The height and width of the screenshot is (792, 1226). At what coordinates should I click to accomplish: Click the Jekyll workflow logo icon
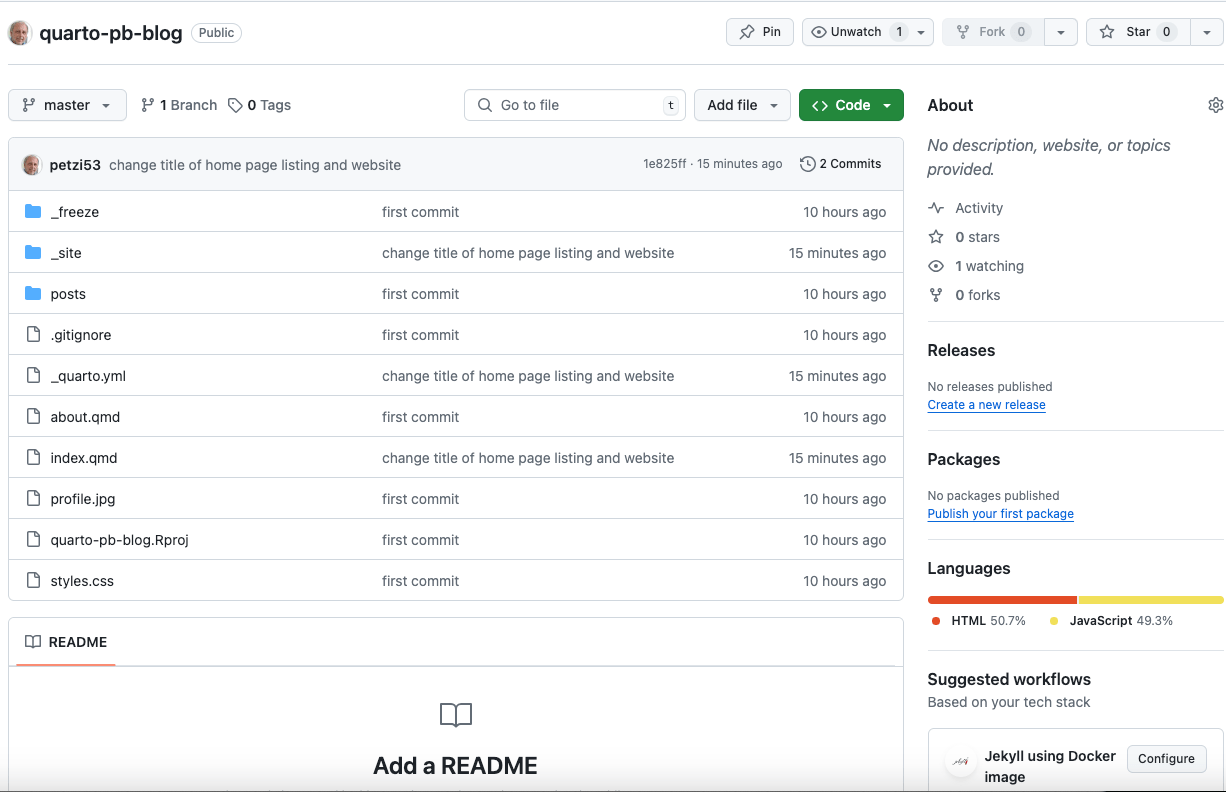pos(960,762)
